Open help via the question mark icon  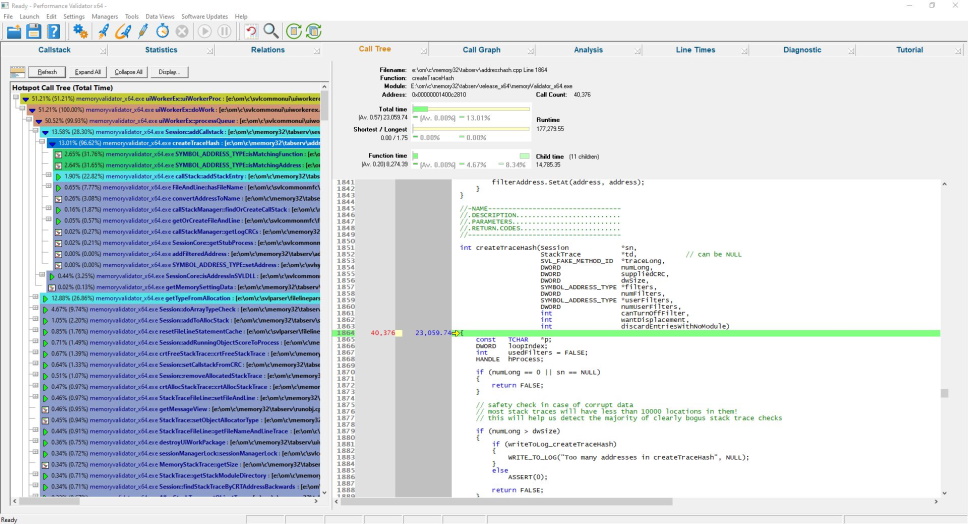[54, 31]
